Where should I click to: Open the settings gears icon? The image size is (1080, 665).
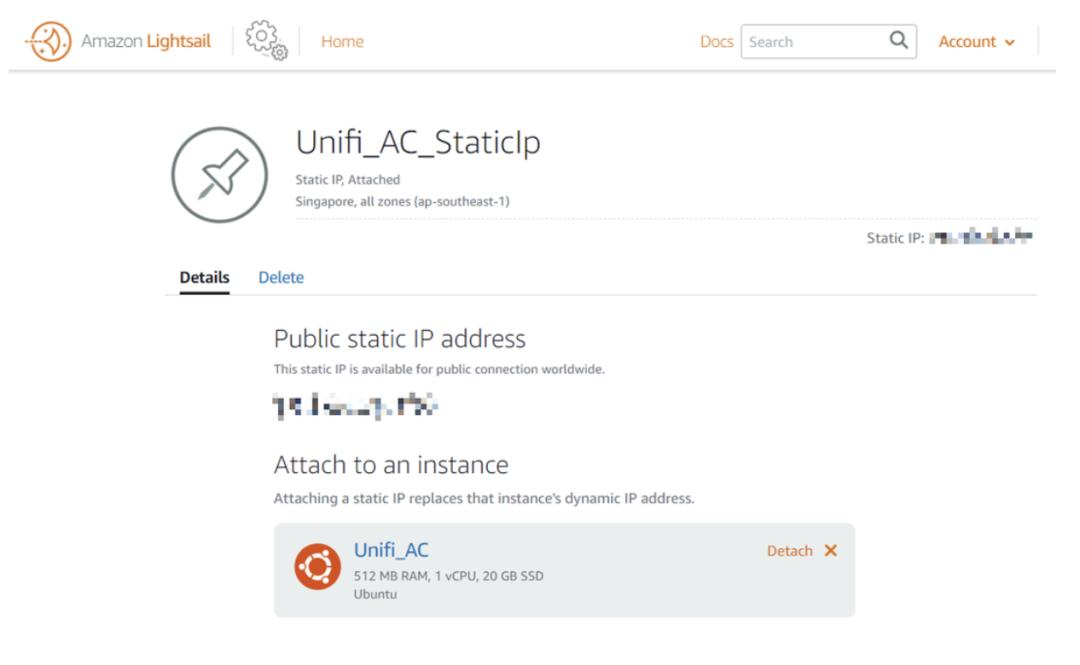point(267,42)
